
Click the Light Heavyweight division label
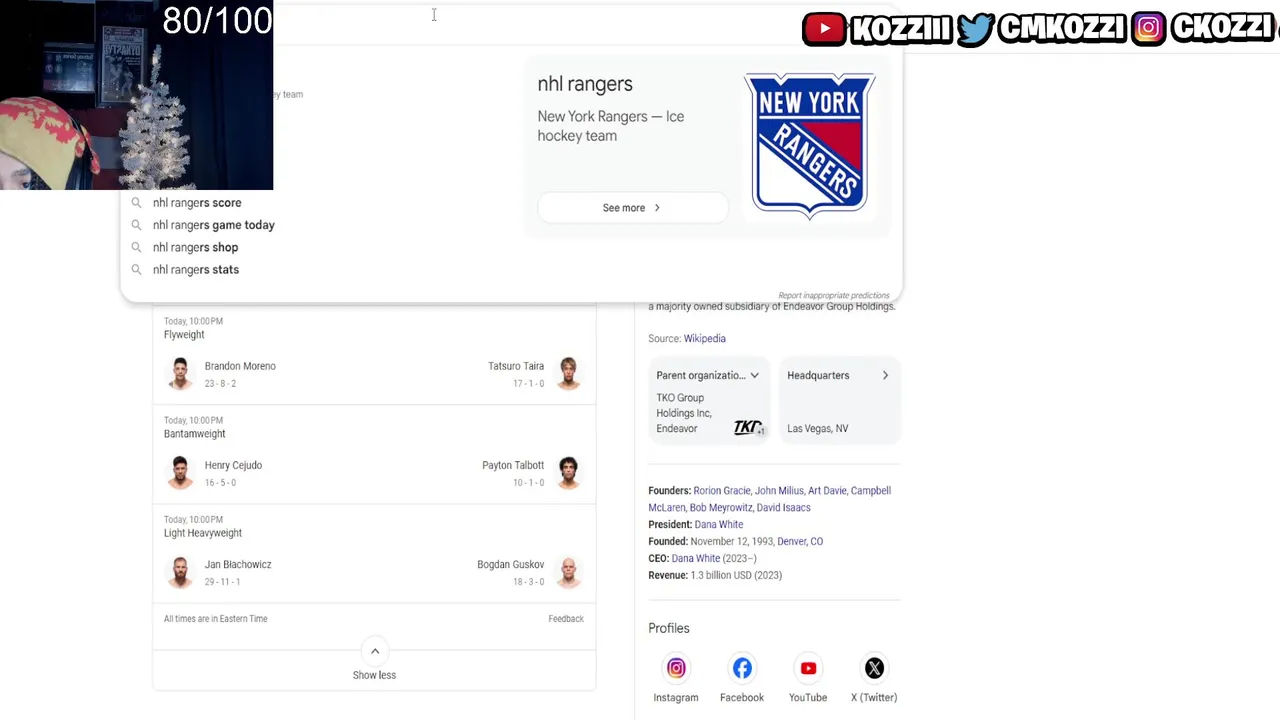203,533
